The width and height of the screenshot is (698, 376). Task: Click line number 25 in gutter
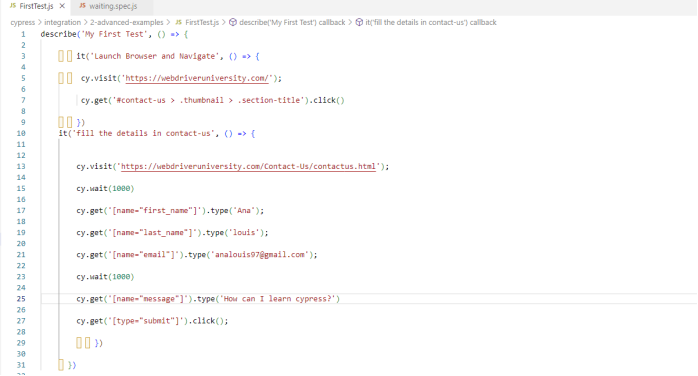point(21,299)
